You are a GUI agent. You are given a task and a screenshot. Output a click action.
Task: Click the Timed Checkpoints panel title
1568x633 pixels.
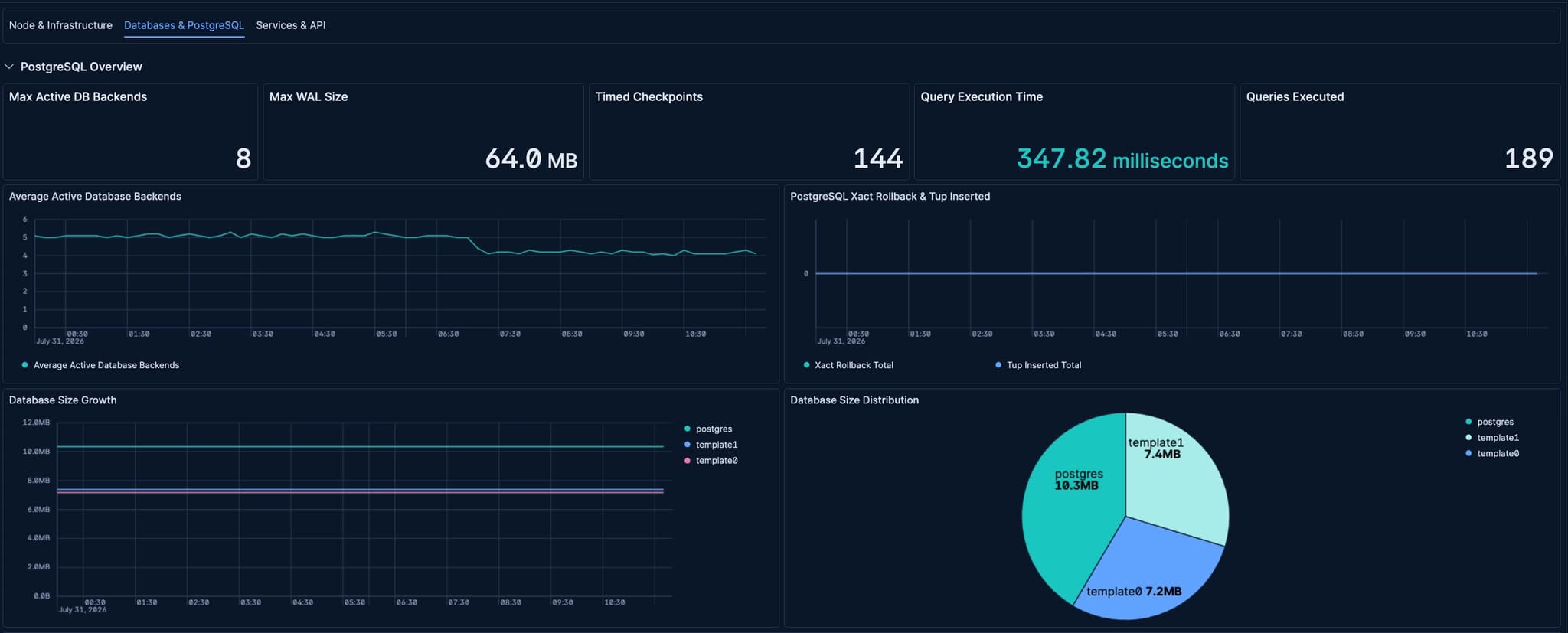pos(648,96)
